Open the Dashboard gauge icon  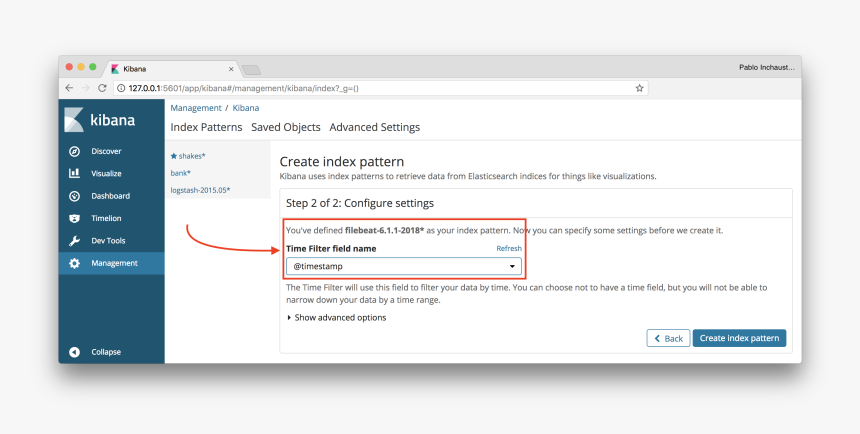click(75, 196)
